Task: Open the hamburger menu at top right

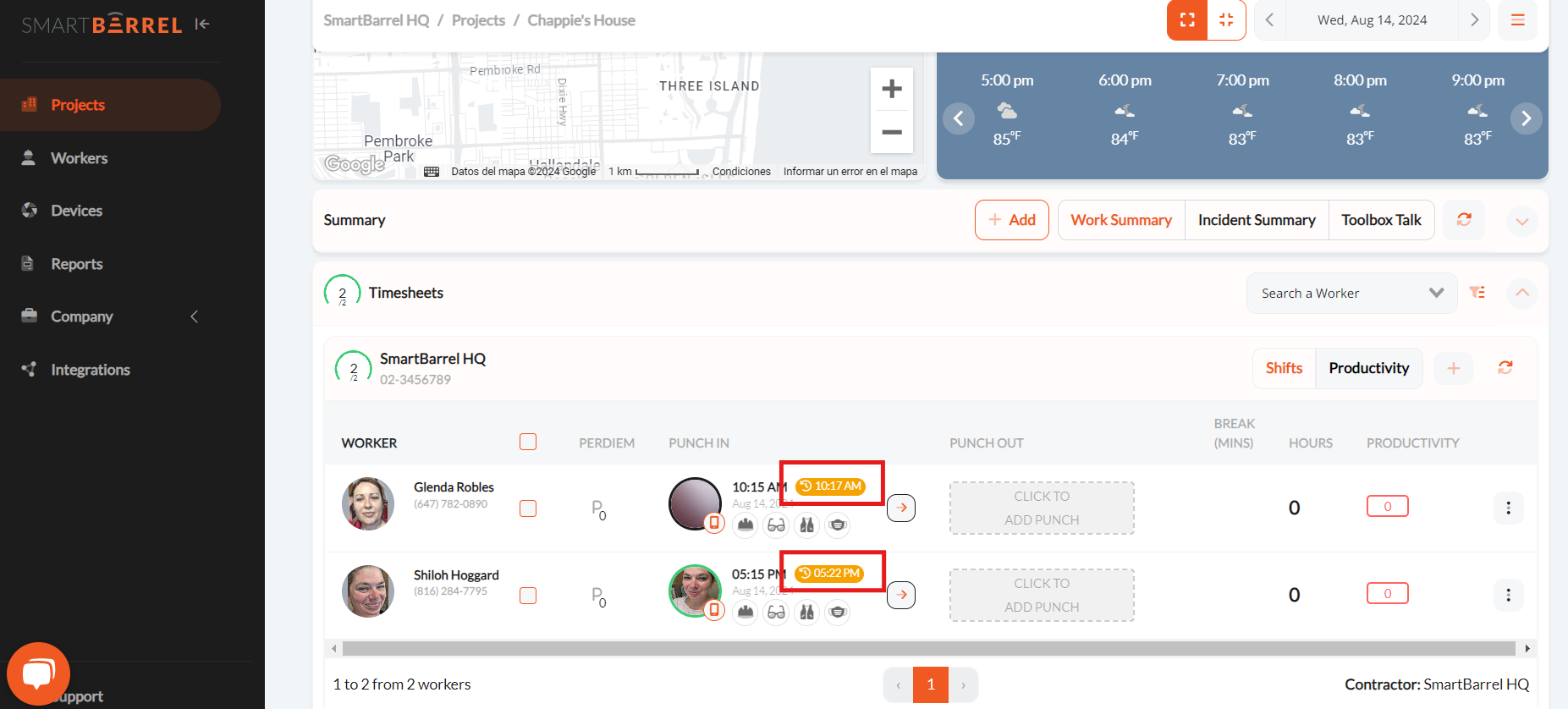Action: (1518, 20)
